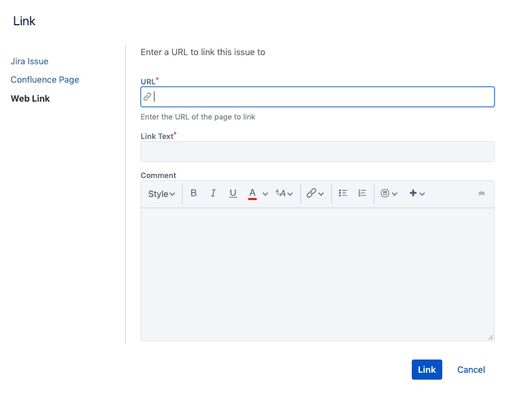Click the URL input field
The height and width of the screenshot is (394, 506).
tap(317, 97)
